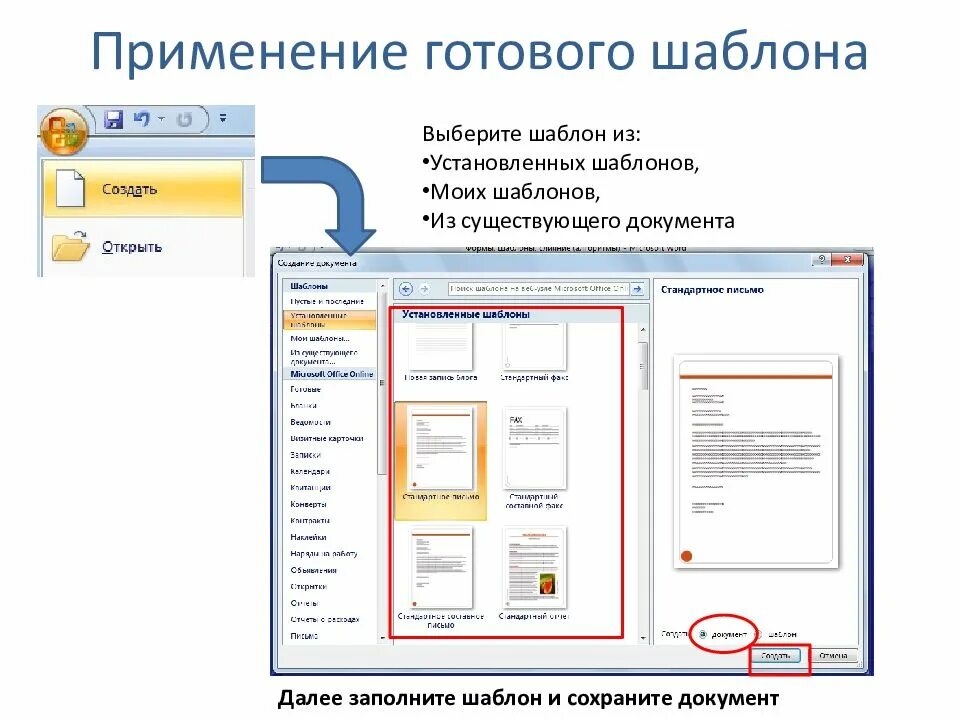This screenshot has height=720, width=960.
Task: Click category list scroll up arrow
Action: coord(383,286)
